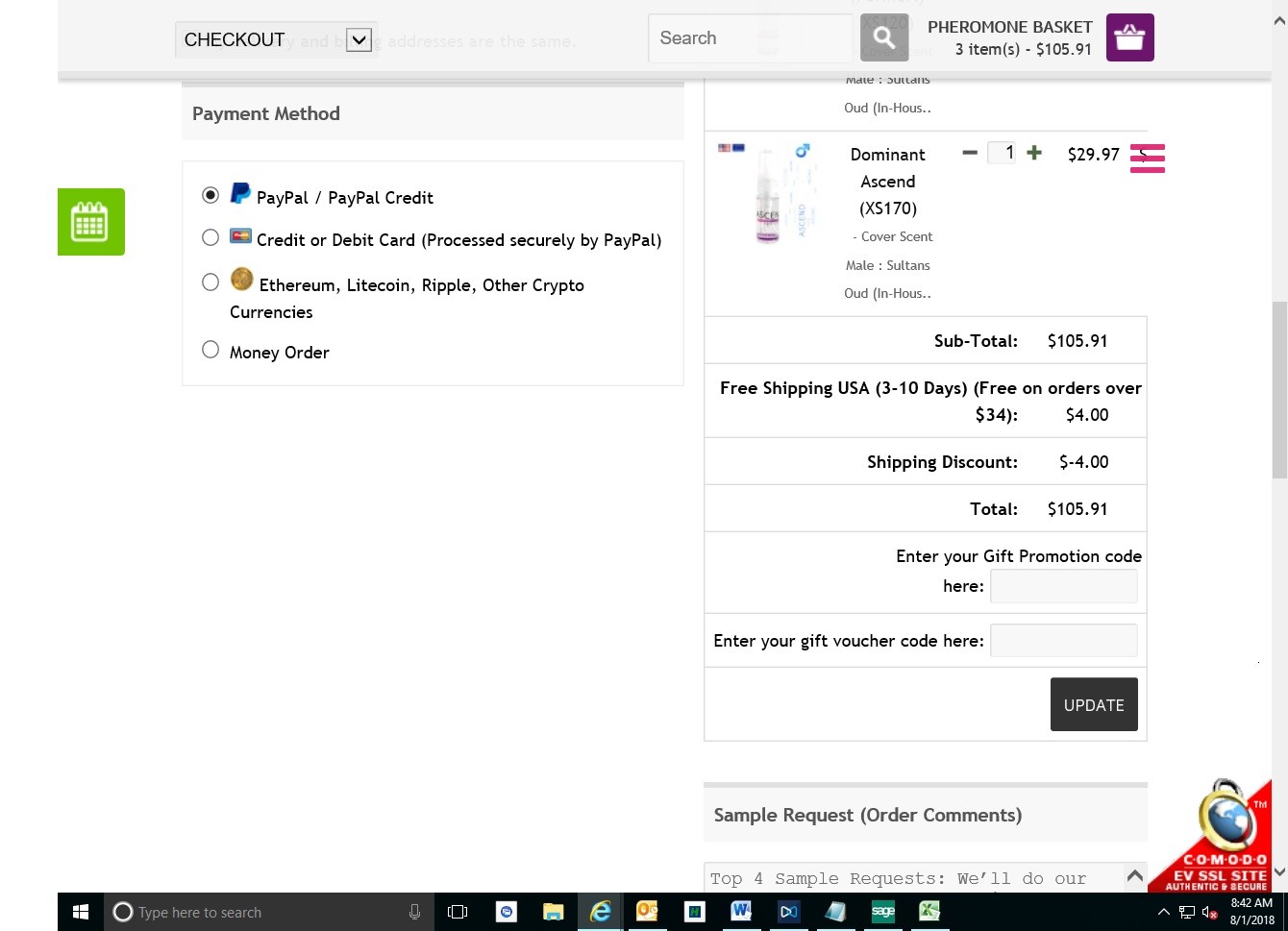
Task: Show hidden system tray icons
Action: (x=1163, y=912)
